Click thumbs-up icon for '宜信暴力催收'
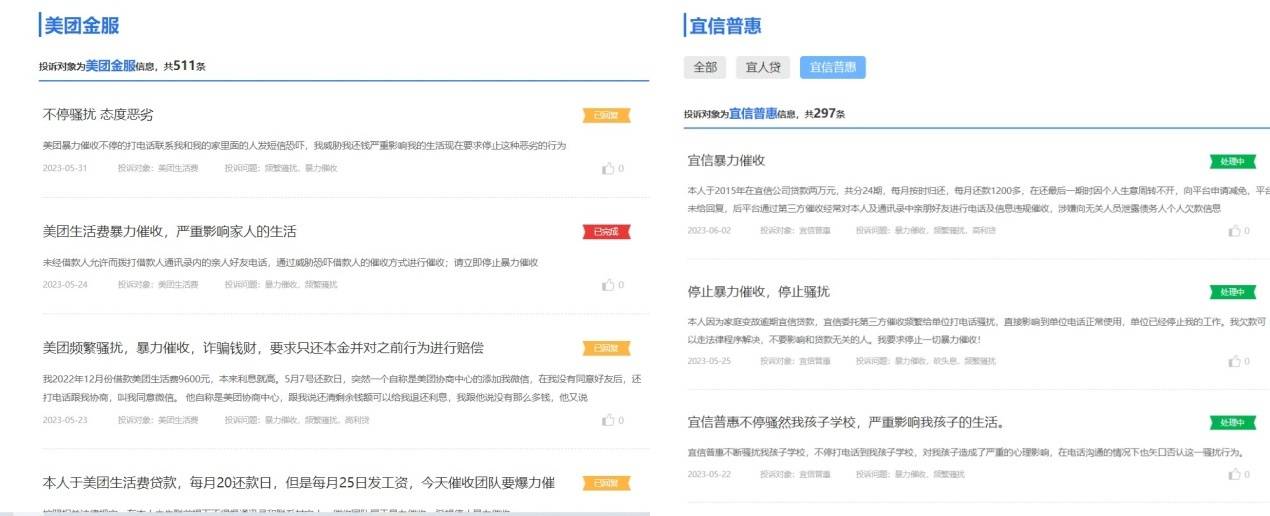 (x=1233, y=231)
